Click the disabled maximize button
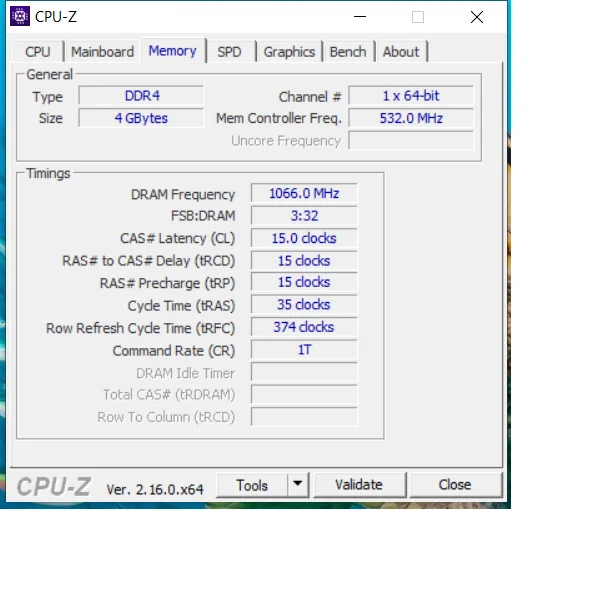Image resolution: width=600 pixels, height=600 pixels. tap(418, 17)
